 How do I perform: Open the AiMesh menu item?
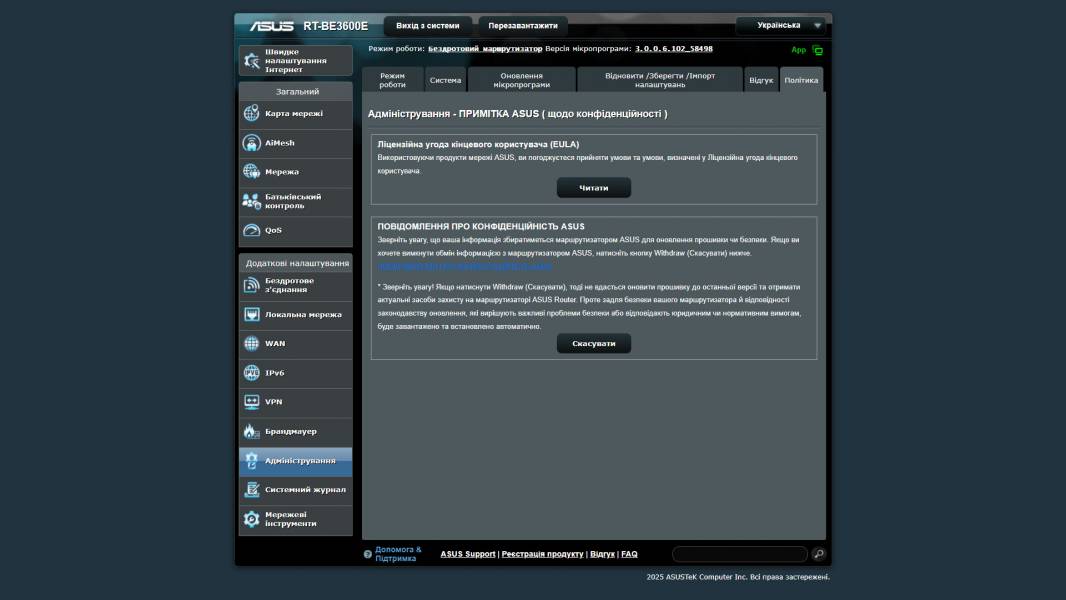[x=296, y=143]
